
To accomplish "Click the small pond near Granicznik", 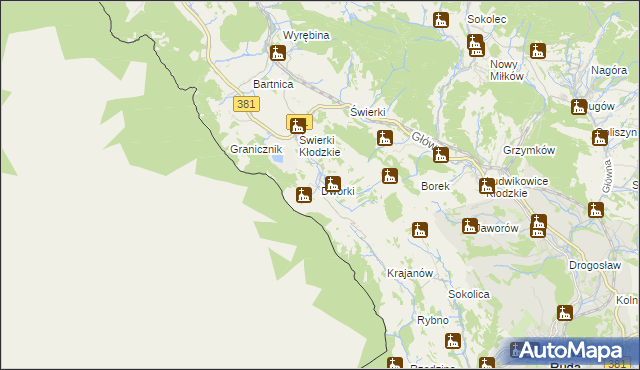I will (278, 158).
